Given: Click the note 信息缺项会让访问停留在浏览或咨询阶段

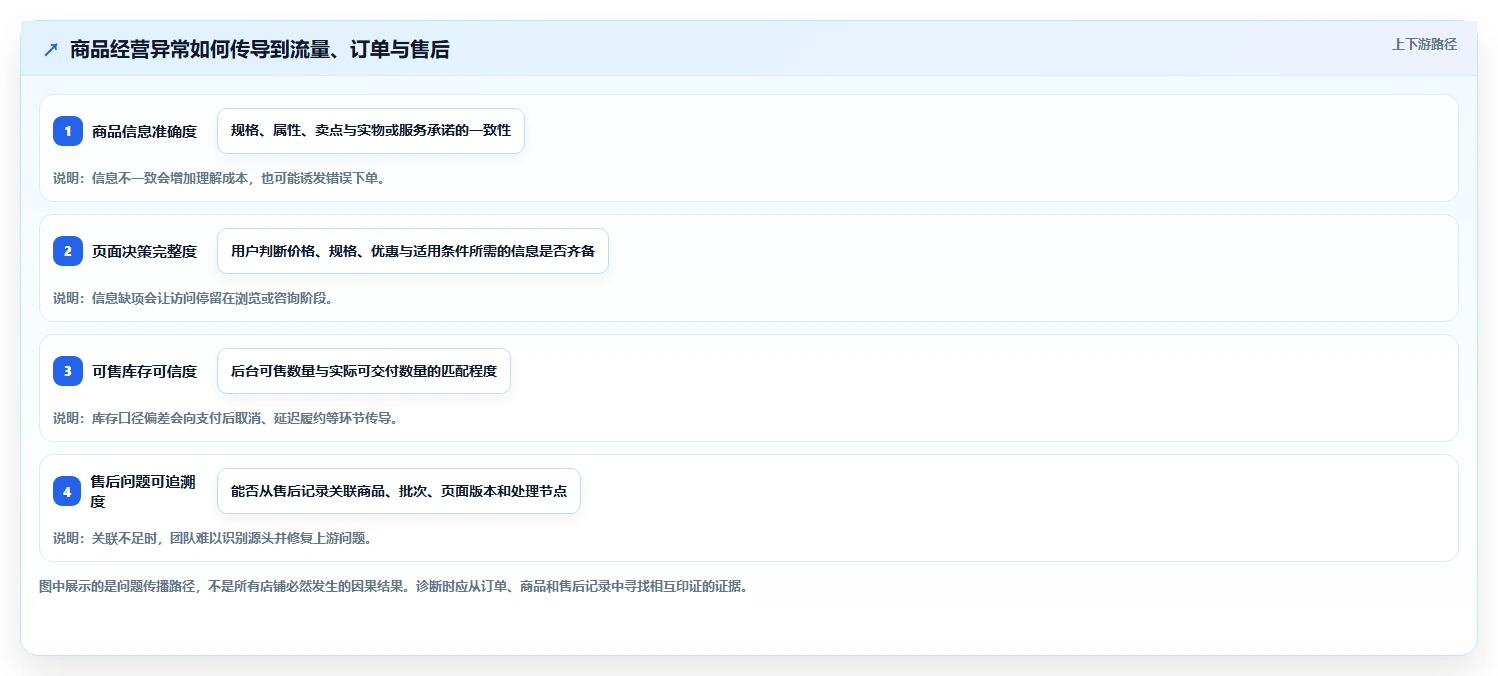Looking at the screenshot, I should [193, 298].
